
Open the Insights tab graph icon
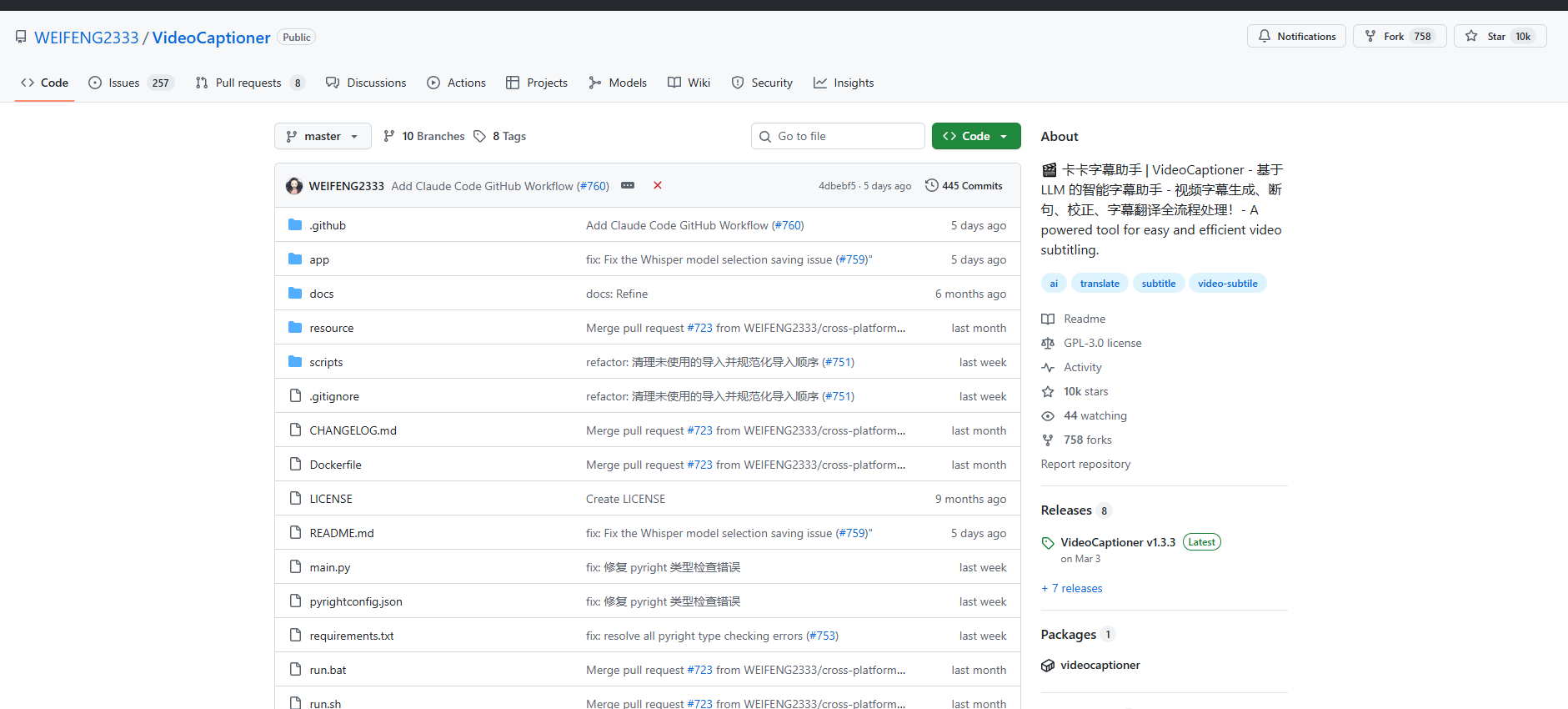(x=820, y=83)
